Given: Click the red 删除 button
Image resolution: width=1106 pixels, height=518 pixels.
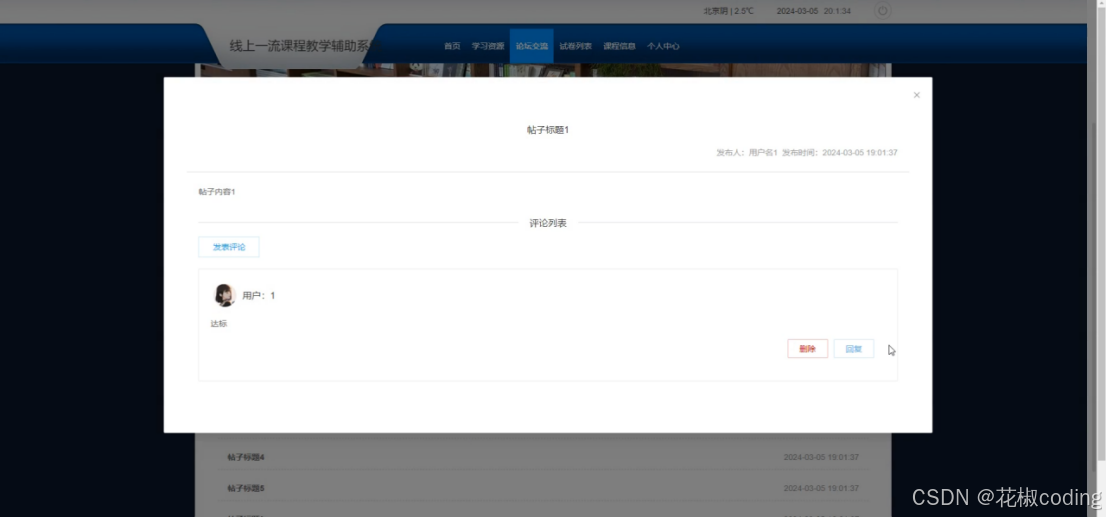Looking at the screenshot, I should tap(808, 349).
